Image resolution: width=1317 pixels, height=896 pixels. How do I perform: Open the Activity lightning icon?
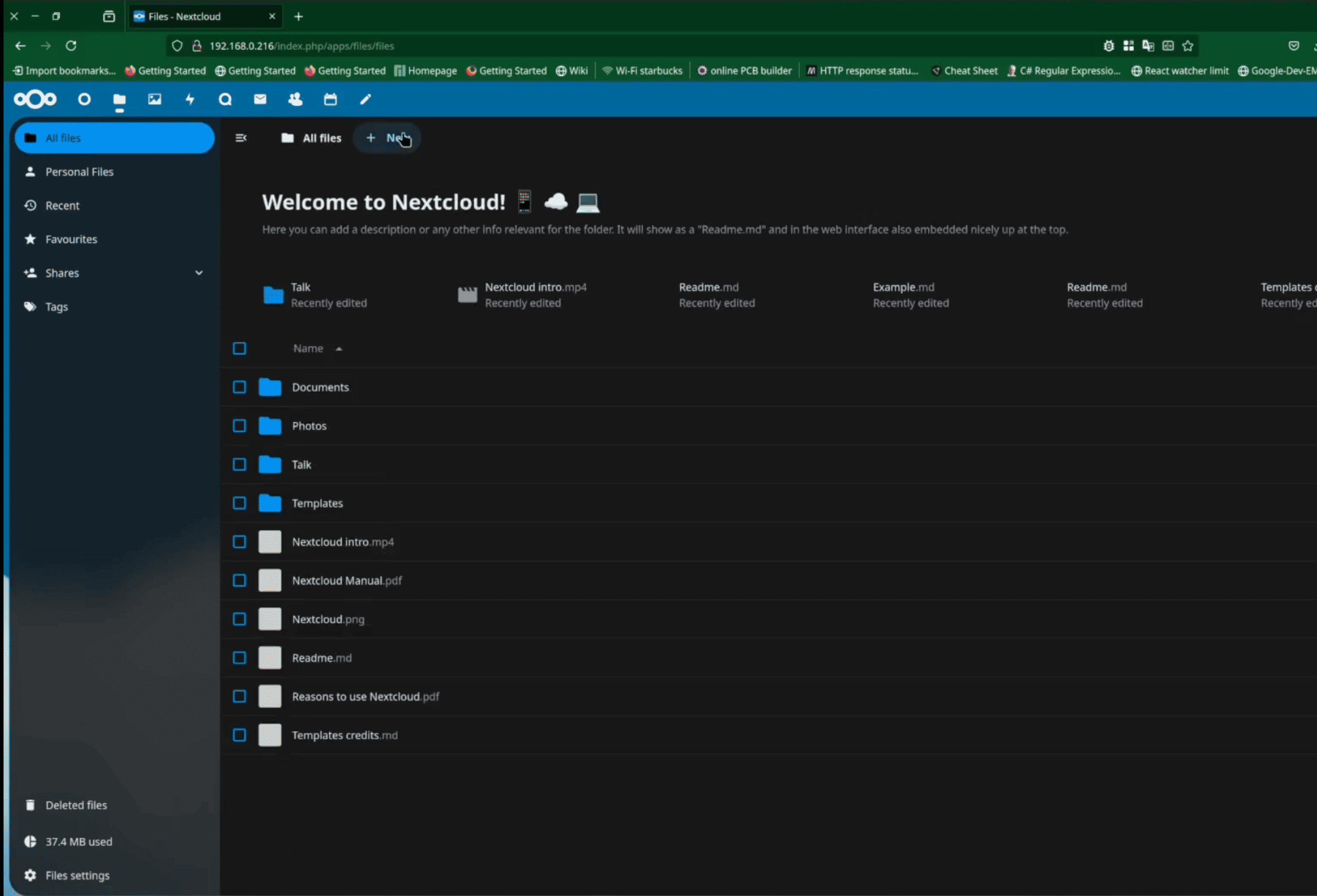[190, 100]
